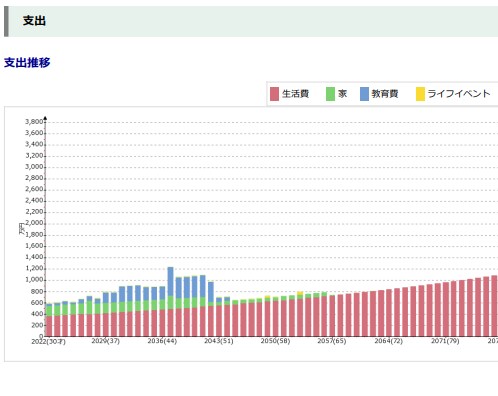Click the 1,000 y-axis value label
Screen dimensions: 498x396
34,280
